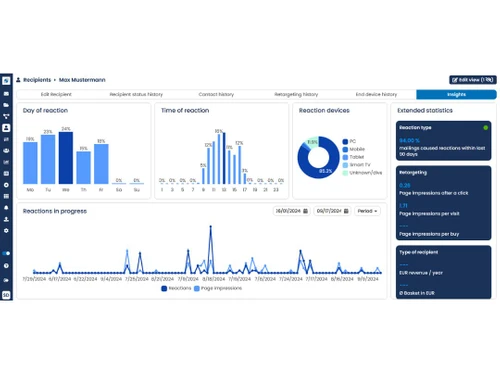
Task: Click EUR revenue / year text
Action: [421, 273]
